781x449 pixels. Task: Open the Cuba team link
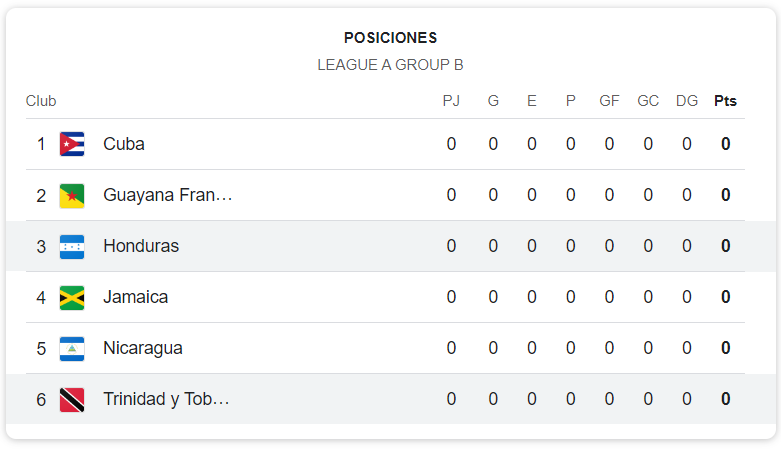pos(124,144)
